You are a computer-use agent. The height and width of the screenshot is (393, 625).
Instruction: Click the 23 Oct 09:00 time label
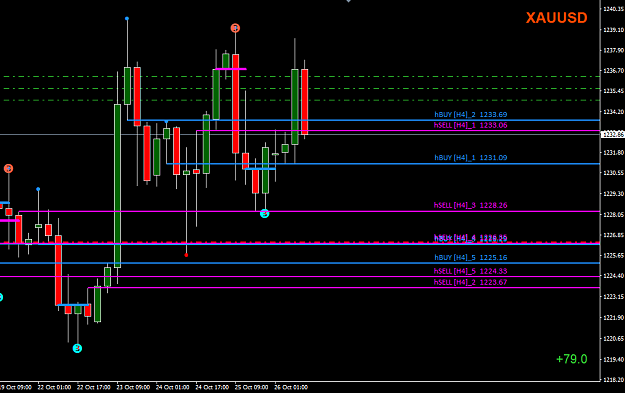coord(133,387)
